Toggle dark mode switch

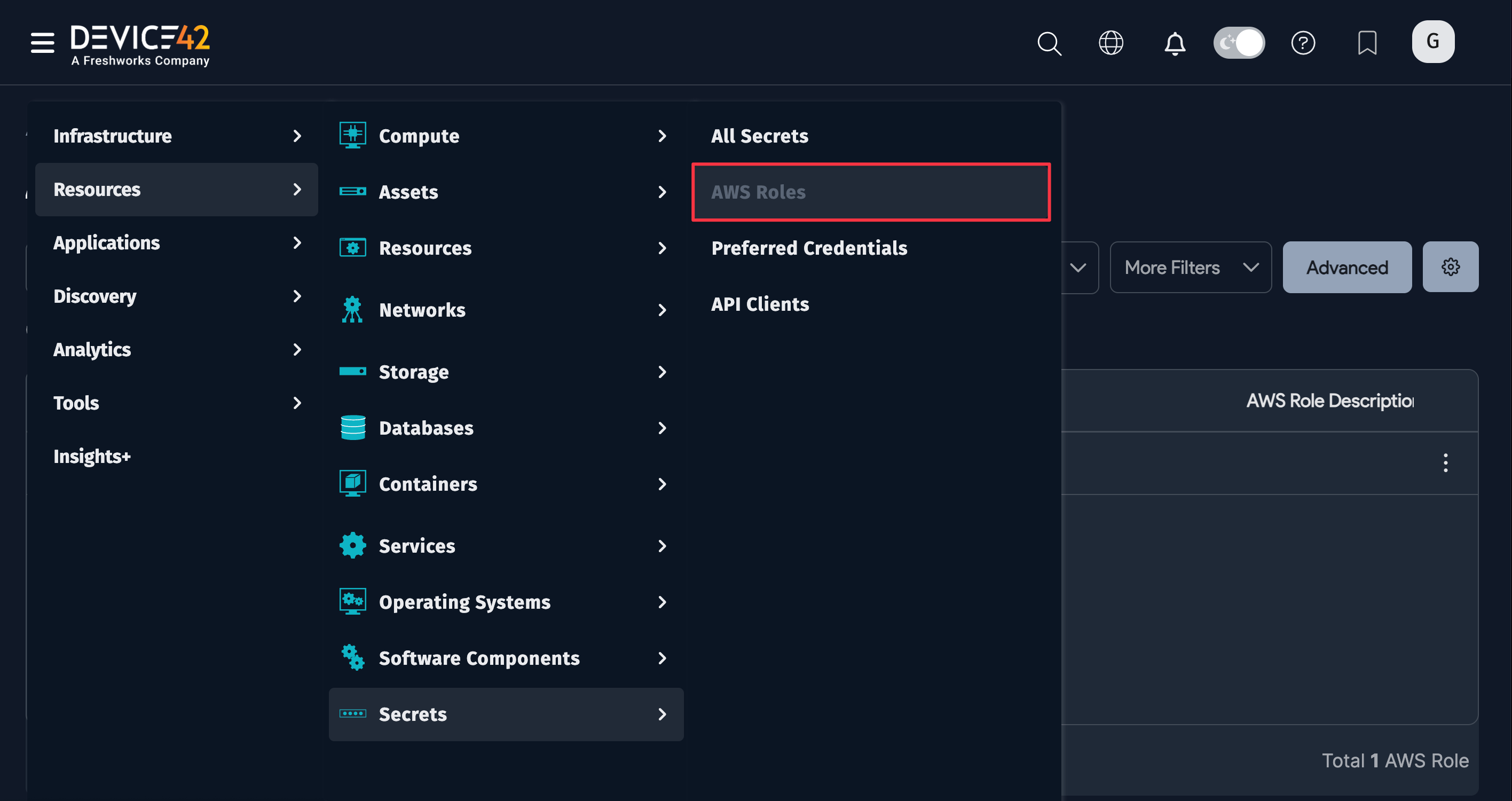1239,42
